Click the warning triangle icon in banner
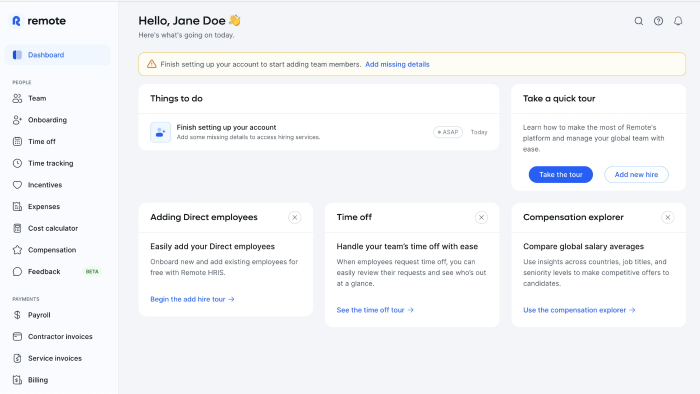Viewport: 700px width, 394px height. (152, 64)
